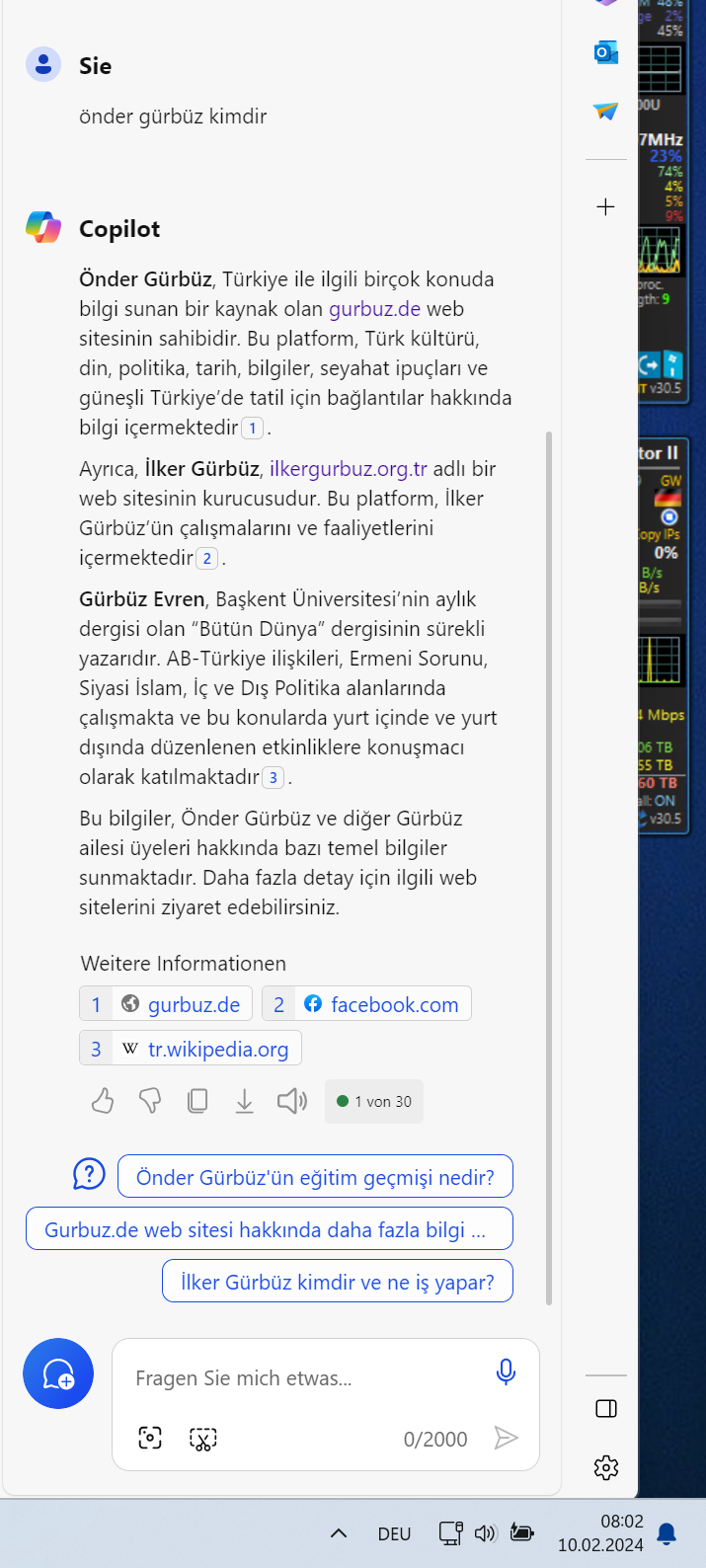Add a sidebar app with plus icon
The image size is (706, 1568).
[x=606, y=206]
